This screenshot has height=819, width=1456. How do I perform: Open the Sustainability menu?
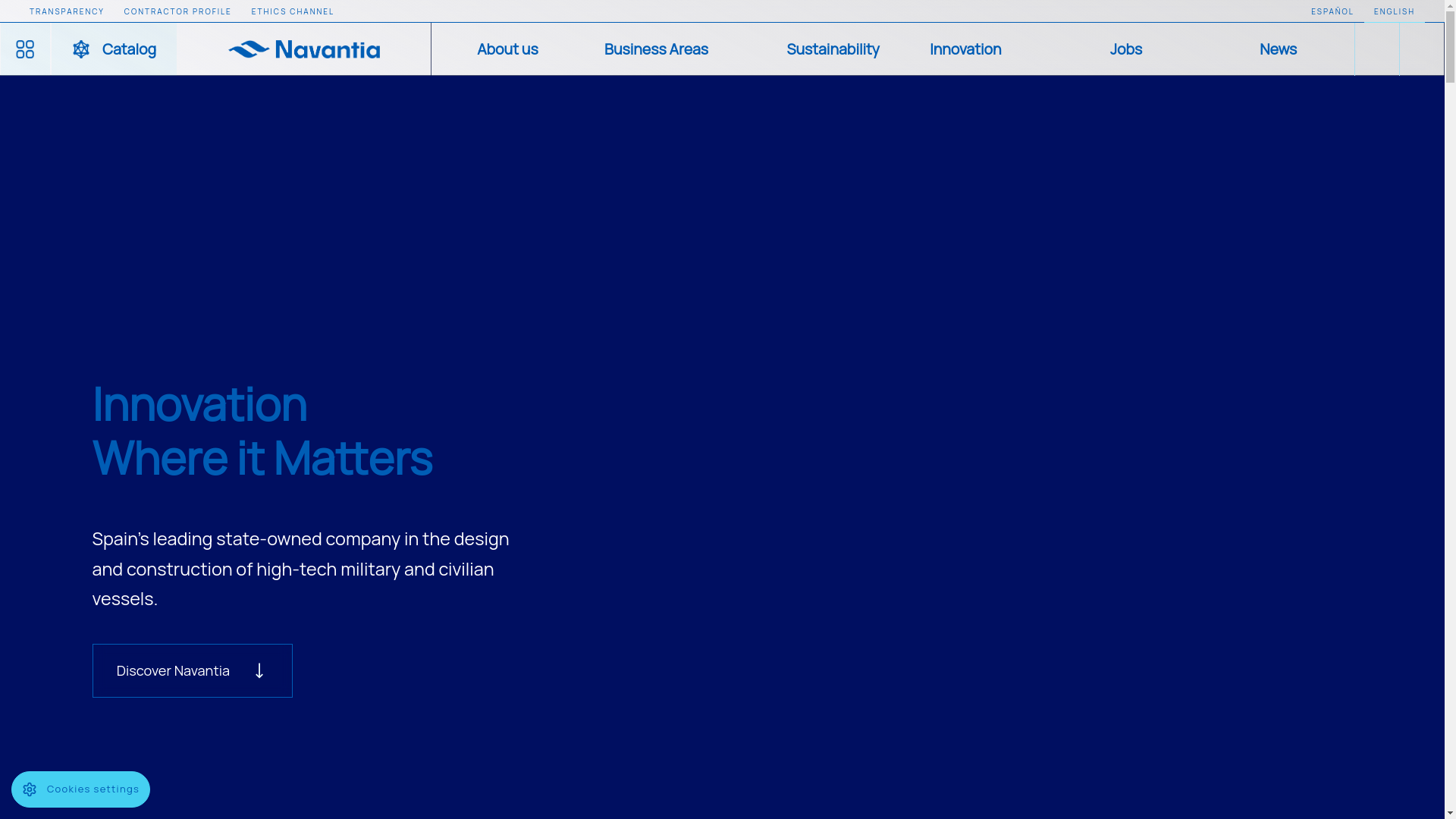[x=833, y=49]
